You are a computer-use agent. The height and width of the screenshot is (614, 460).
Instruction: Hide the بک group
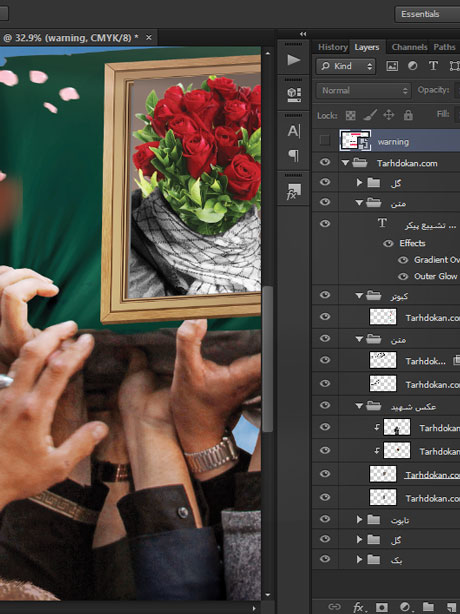325,559
